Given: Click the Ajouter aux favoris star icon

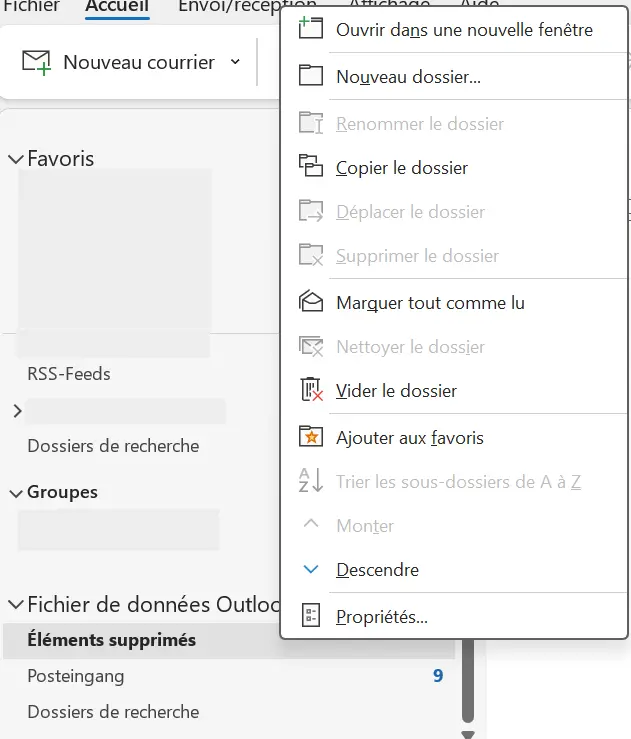Looking at the screenshot, I should pos(311,436).
